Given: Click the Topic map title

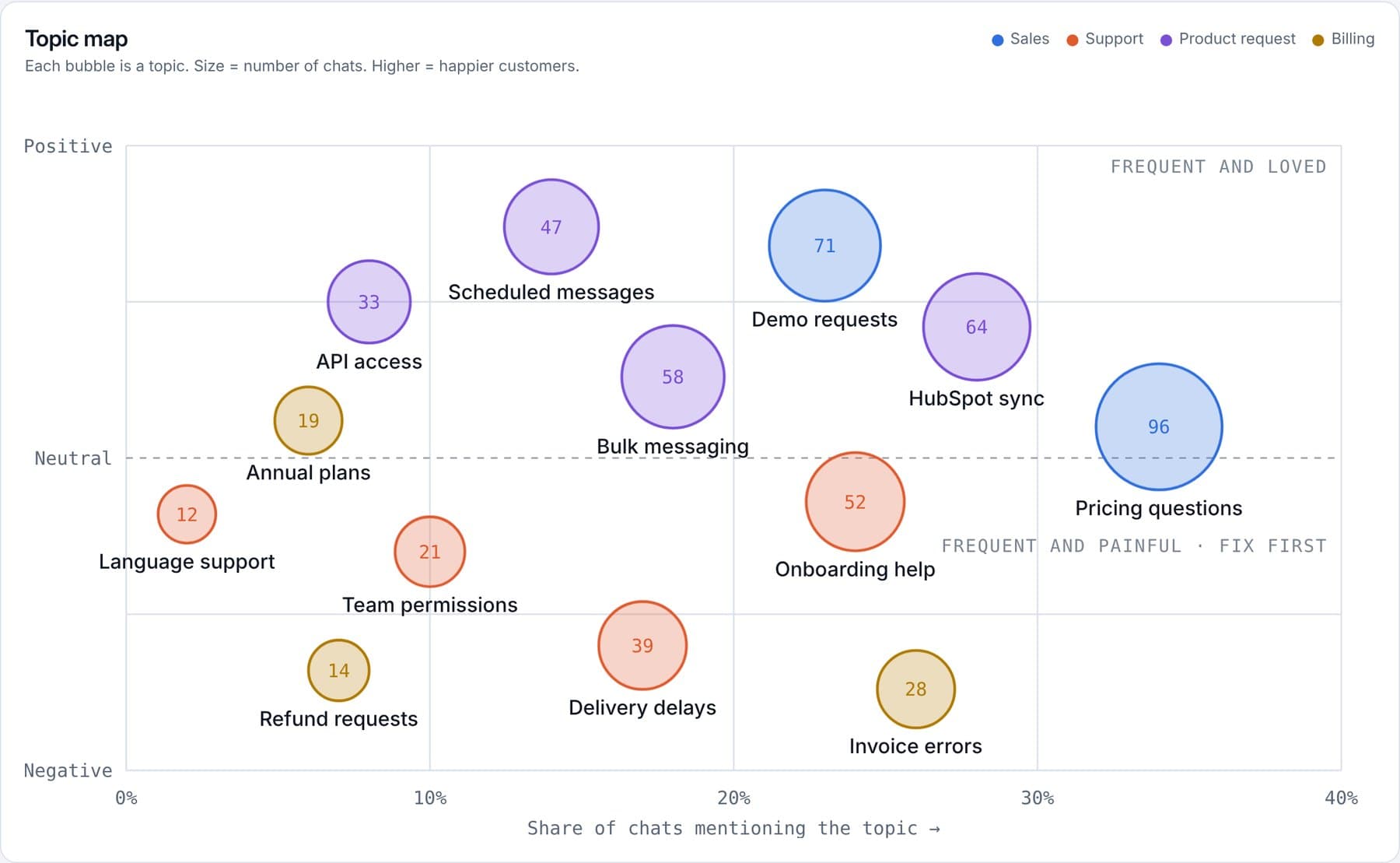Looking at the screenshot, I should coord(76,38).
